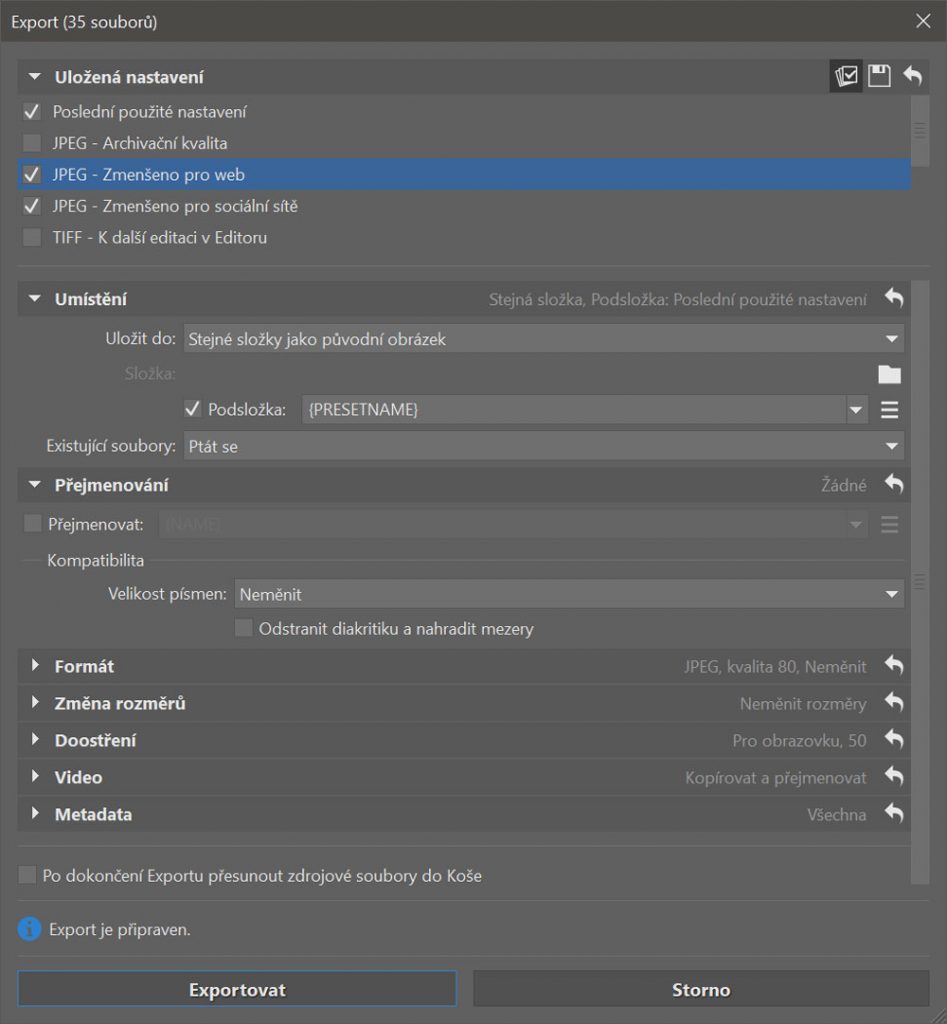947x1024 pixels.
Task: Enable the JPEG - Archivační kvalita checkbox
Action: [x=32, y=143]
